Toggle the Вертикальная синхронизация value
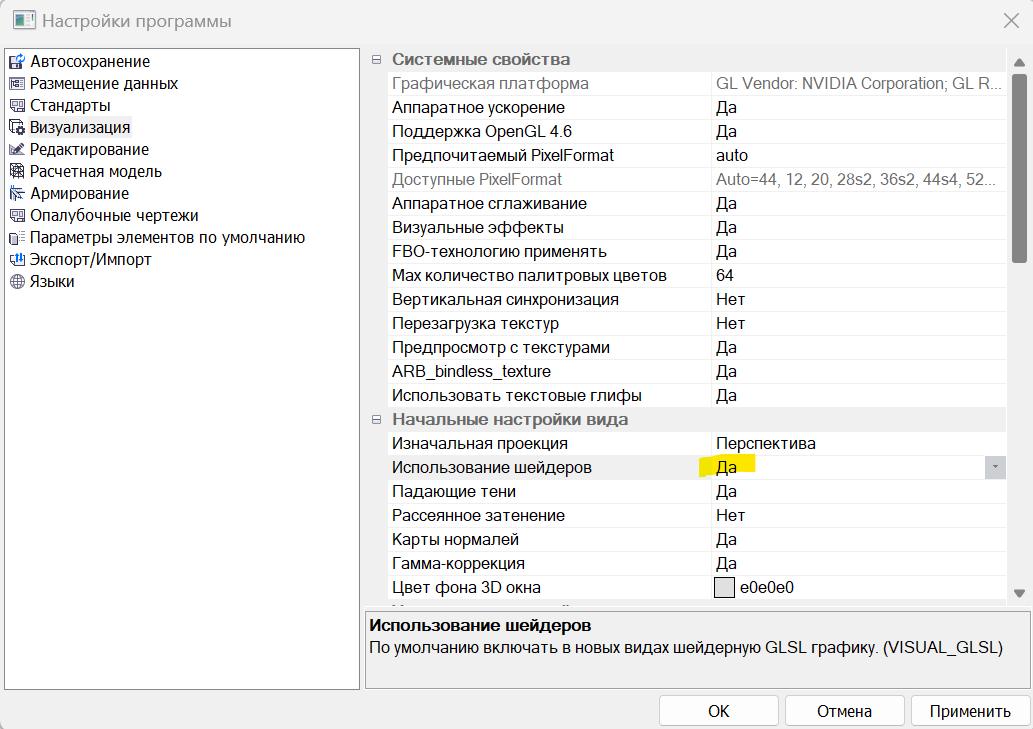1033x729 pixels. point(858,300)
